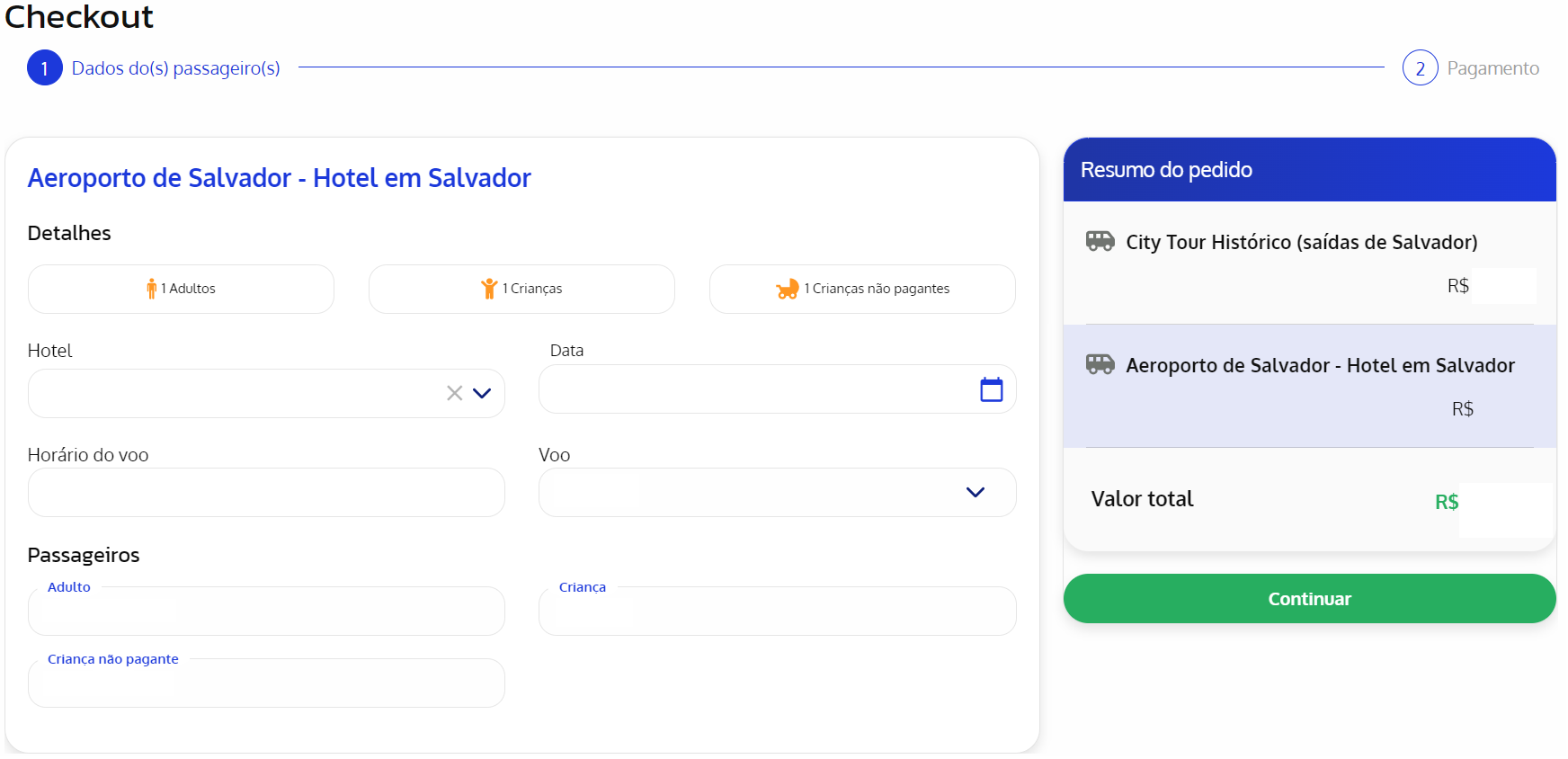Open the calendar icon in Data field
1568x759 pixels.
(x=991, y=389)
